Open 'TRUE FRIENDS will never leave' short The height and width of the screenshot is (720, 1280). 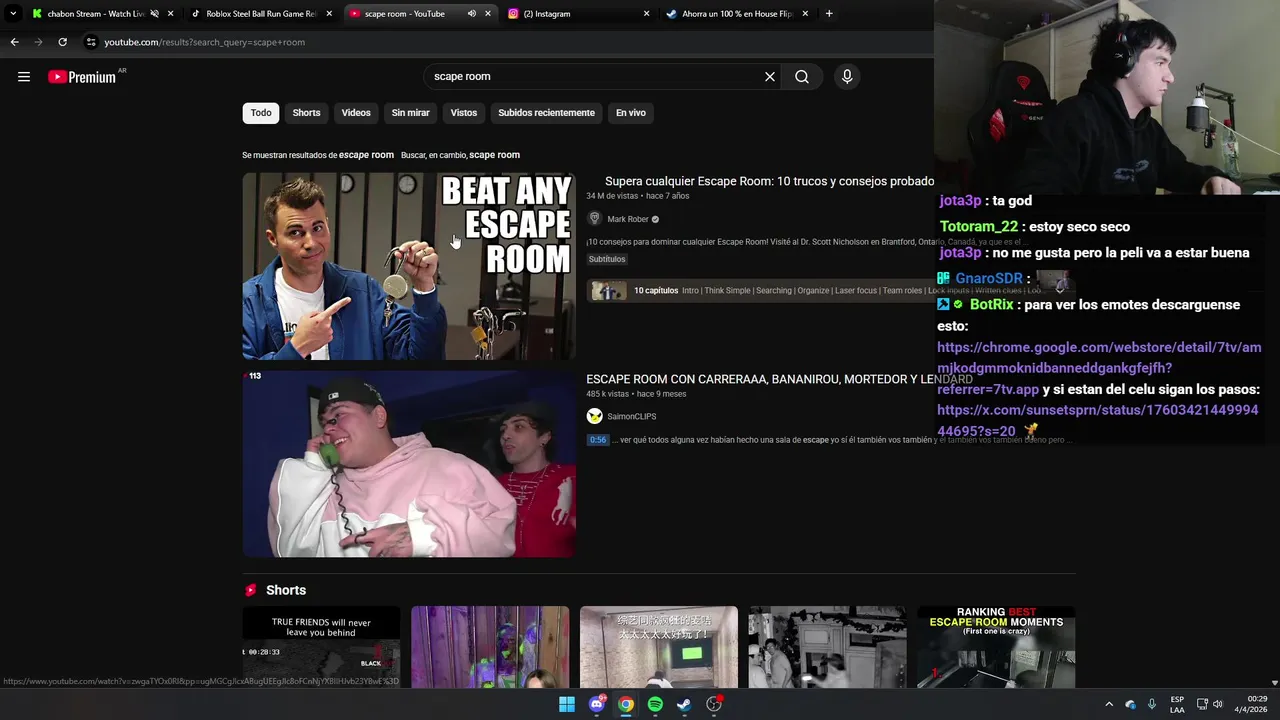[321, 647]
